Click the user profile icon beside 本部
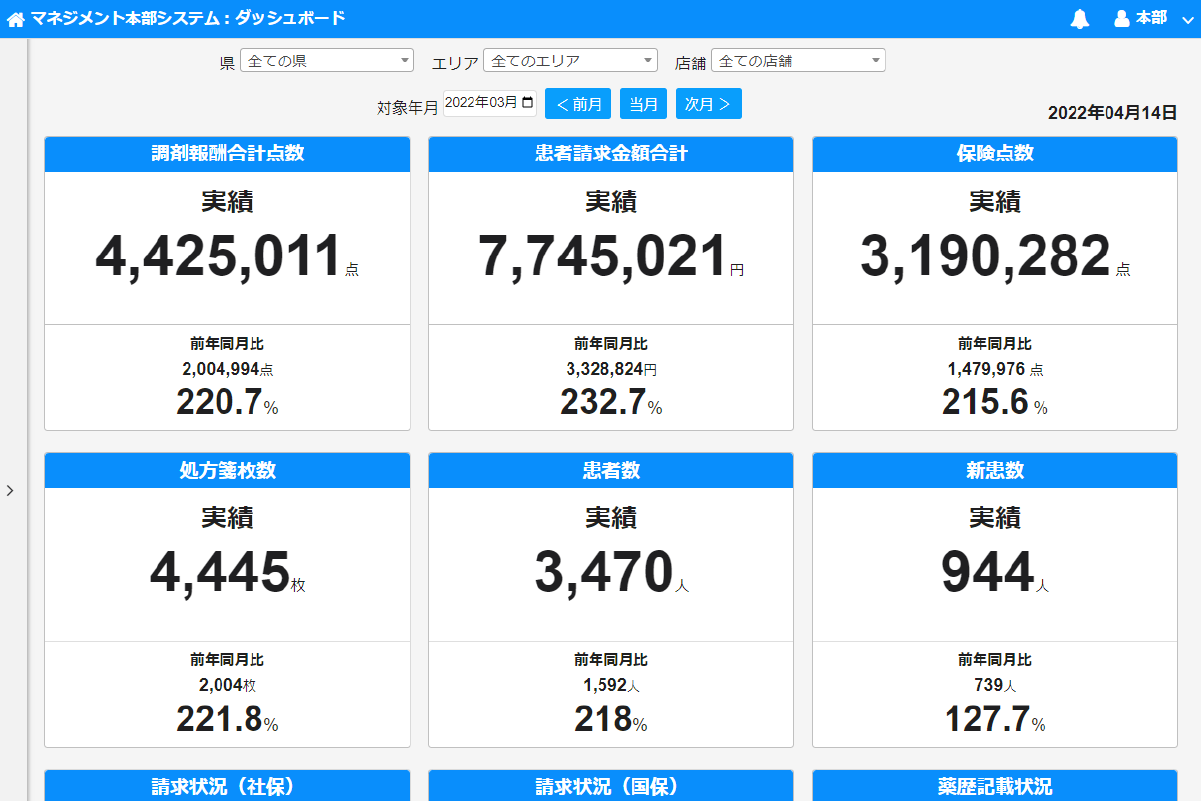 pos(1122,19)
